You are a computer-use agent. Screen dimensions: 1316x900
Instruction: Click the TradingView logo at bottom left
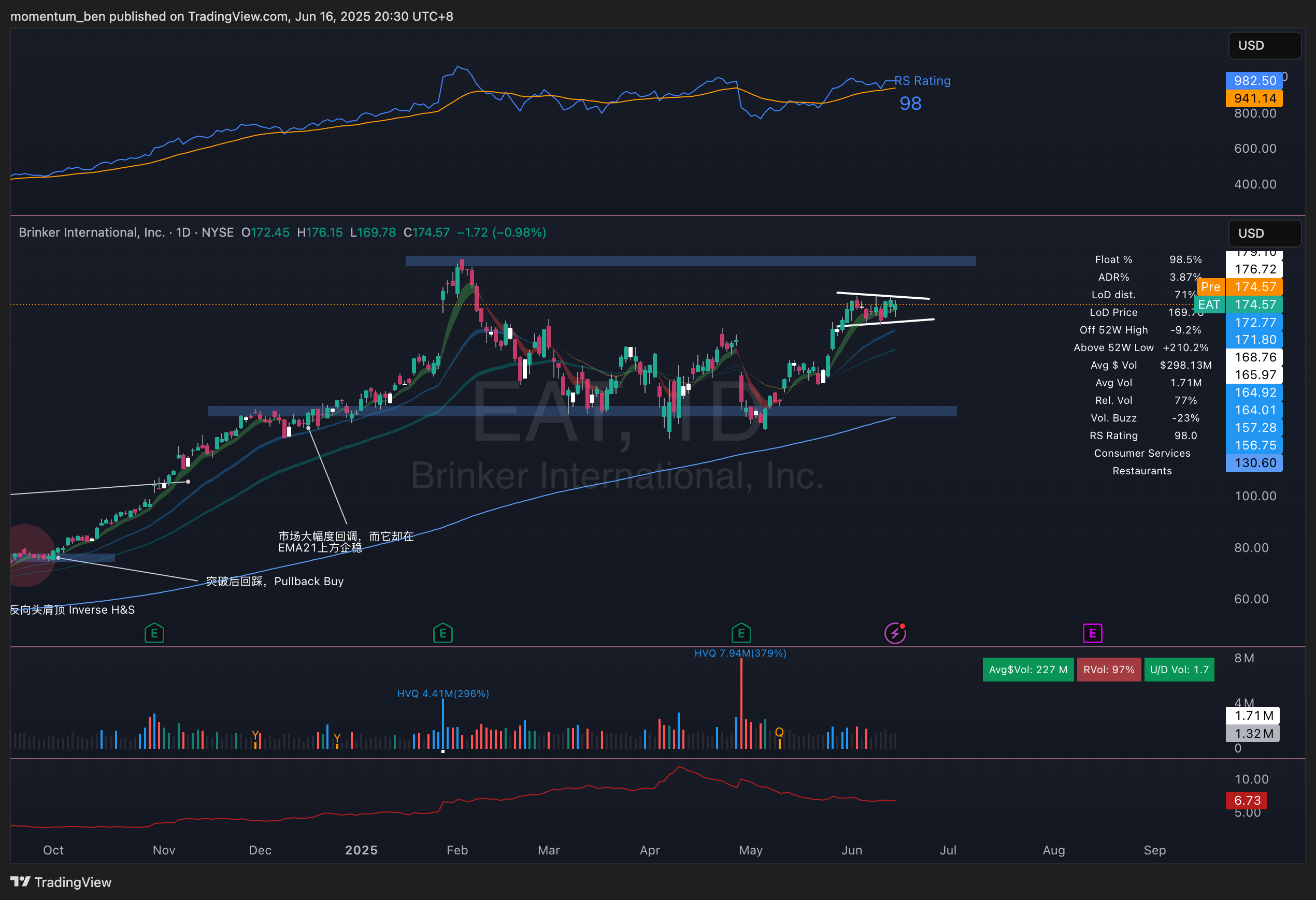tap(61, 882)
